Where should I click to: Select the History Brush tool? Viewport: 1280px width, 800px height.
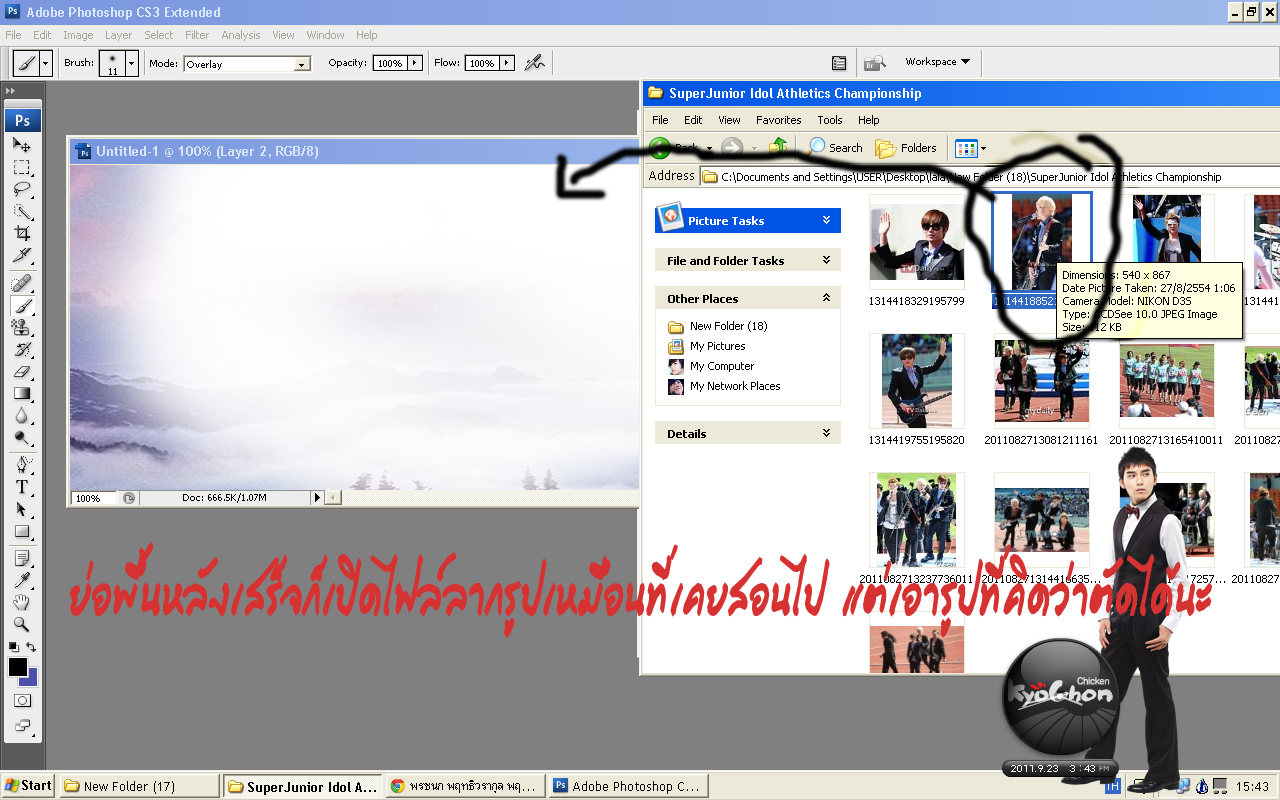point(22,350)
